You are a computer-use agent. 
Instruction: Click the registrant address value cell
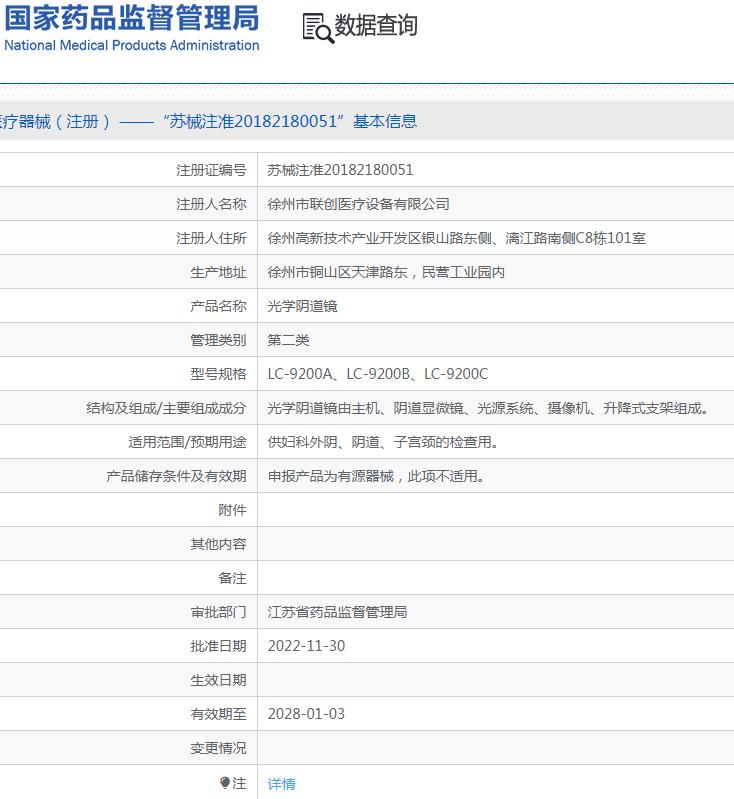coord(495,238)
